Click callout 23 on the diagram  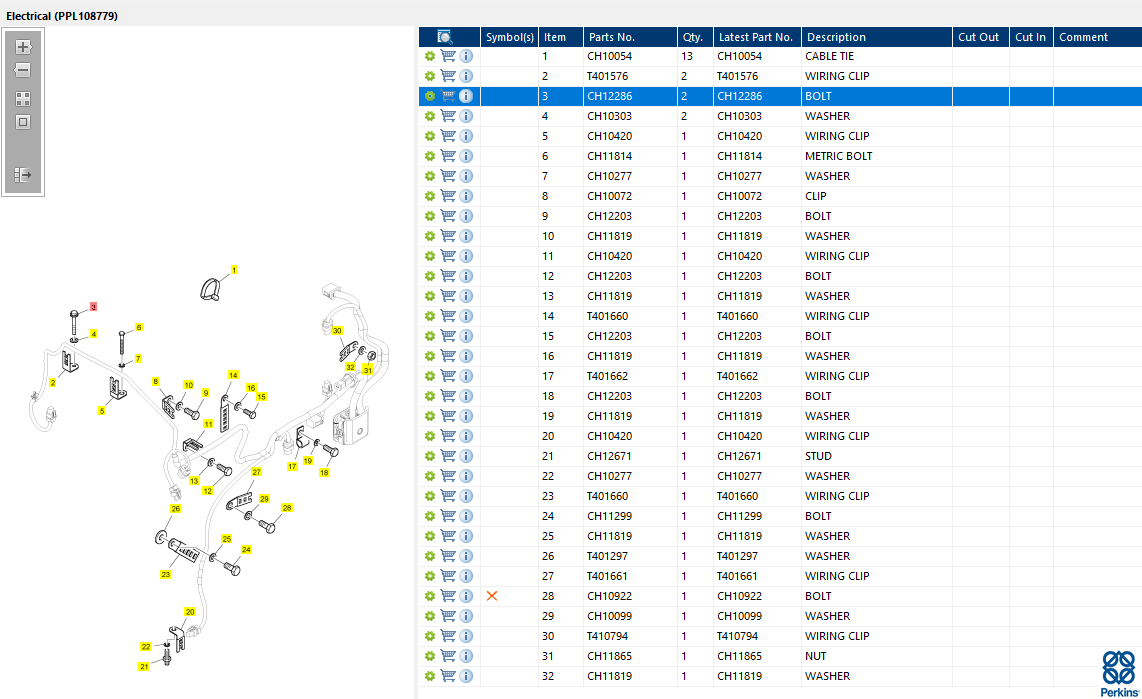165,574
